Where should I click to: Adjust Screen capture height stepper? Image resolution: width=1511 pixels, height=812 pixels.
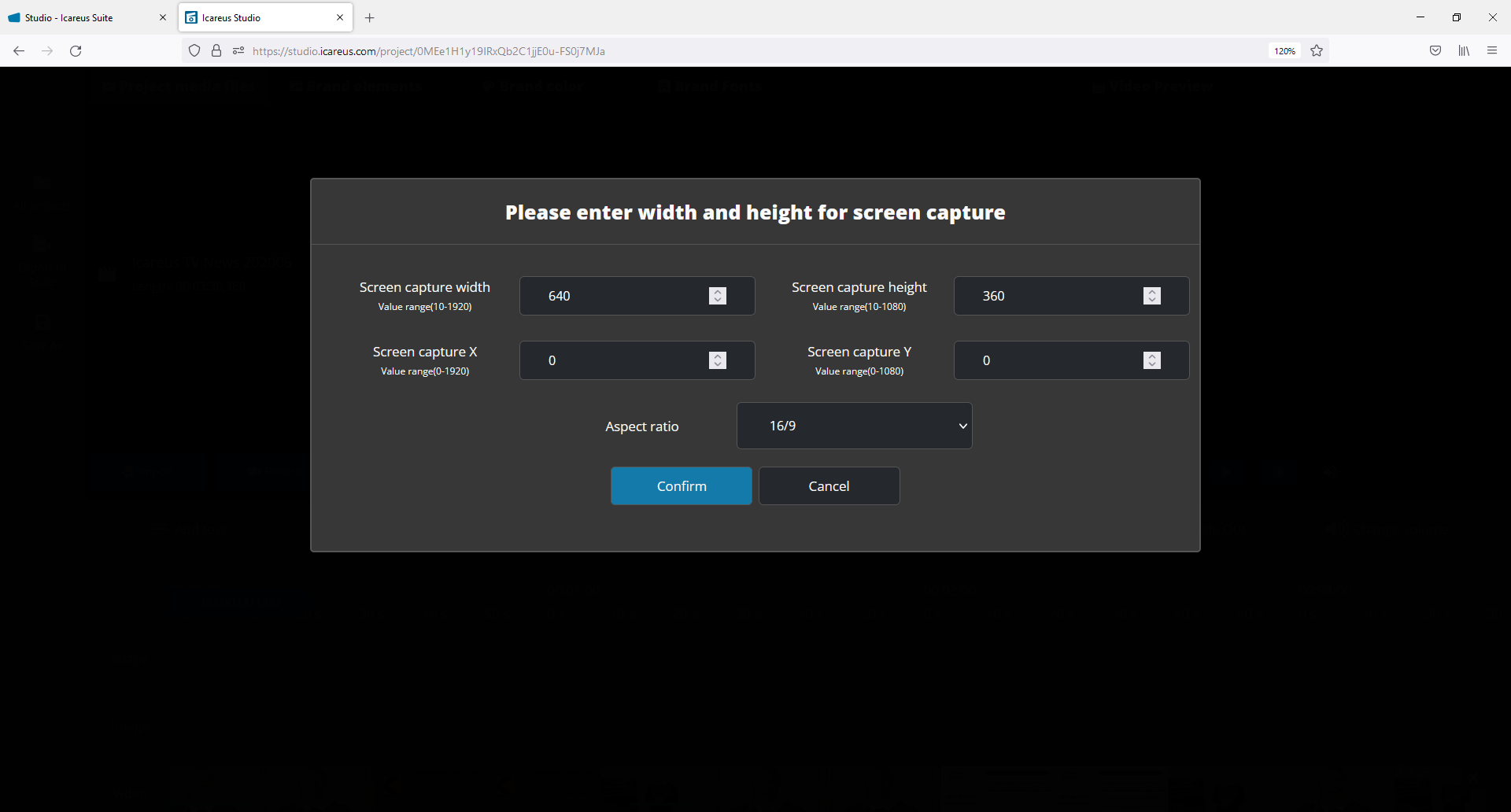click(x=1152, y=296)
